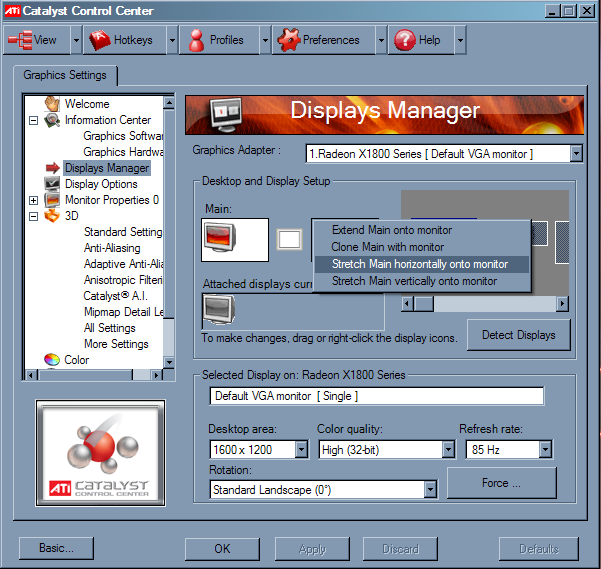601x569 pixels.
Task: Click the Color wheel icon
Action: [x=52, y=359]
